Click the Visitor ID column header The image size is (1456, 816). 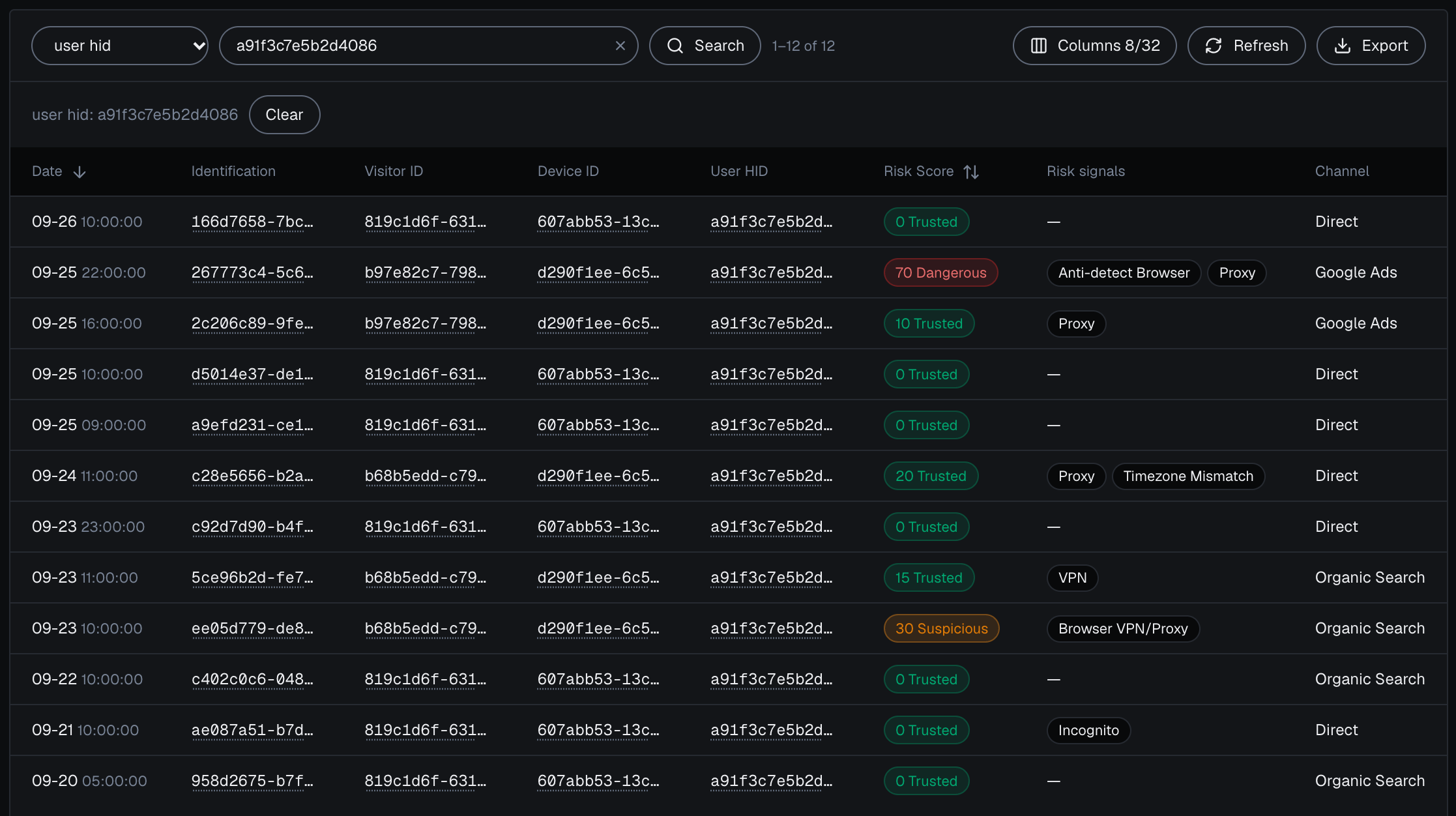394,171
